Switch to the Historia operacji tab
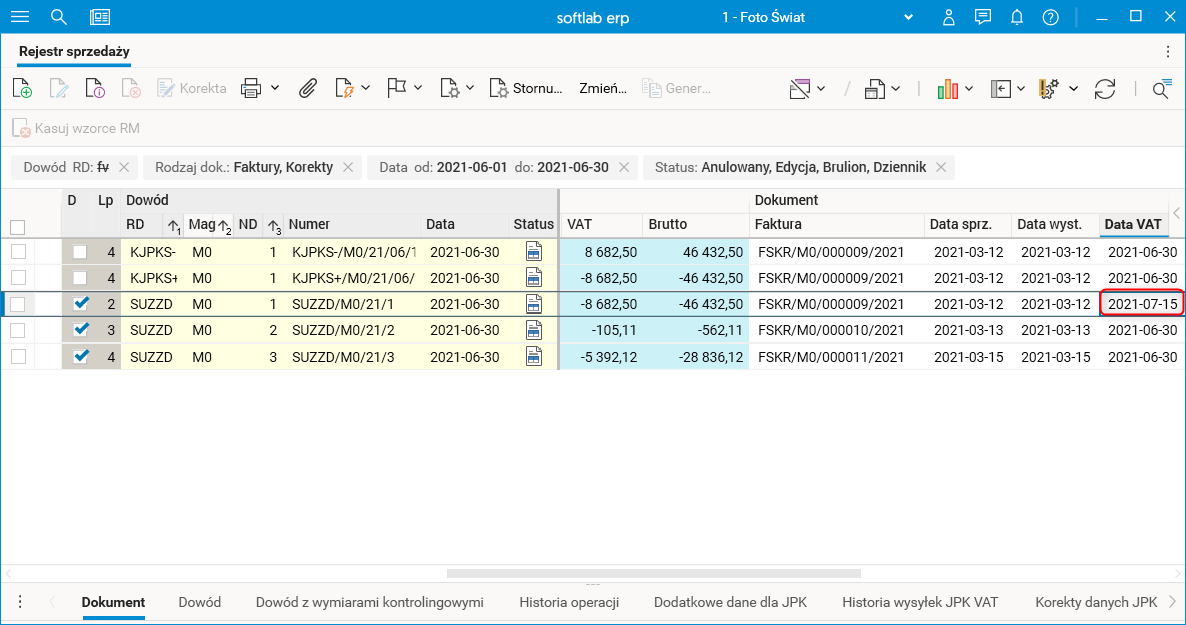1186x625 pixels. [x=569, y=602]
